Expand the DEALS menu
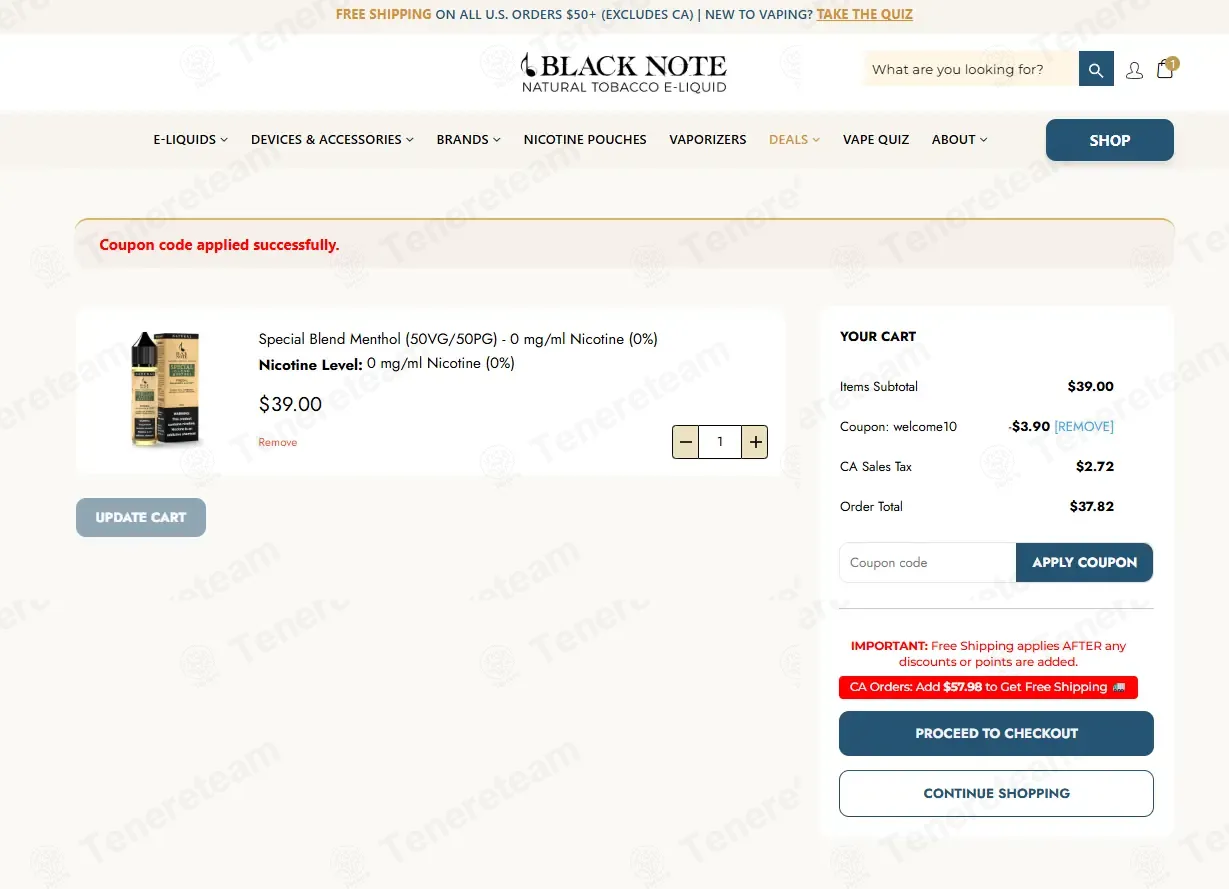This screenshot has width=1229, height=889. (794, 140)
